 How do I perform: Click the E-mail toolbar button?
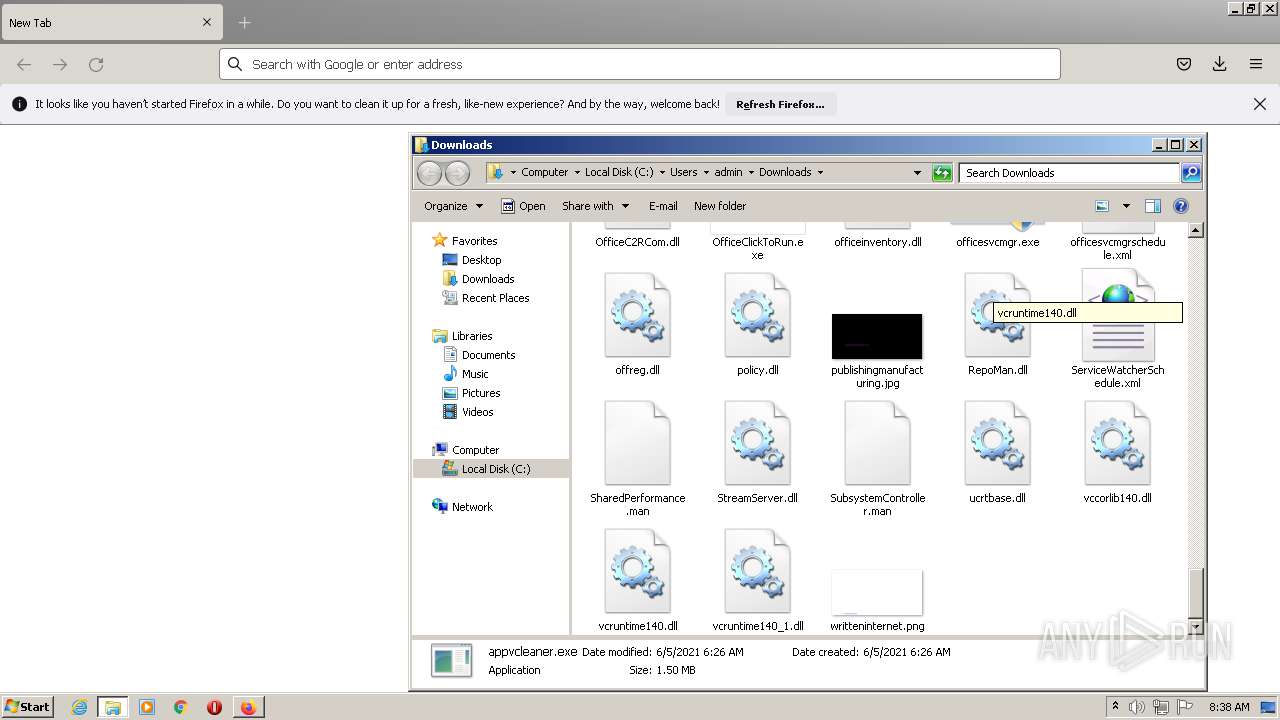coord(663,206)
